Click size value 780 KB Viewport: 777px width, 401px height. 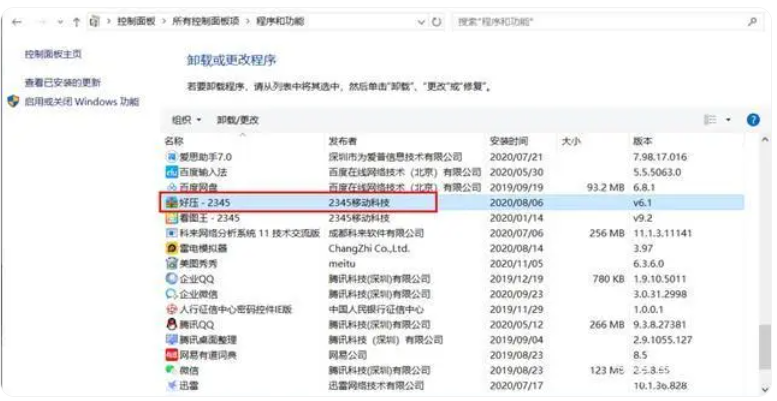coord(608,279)
